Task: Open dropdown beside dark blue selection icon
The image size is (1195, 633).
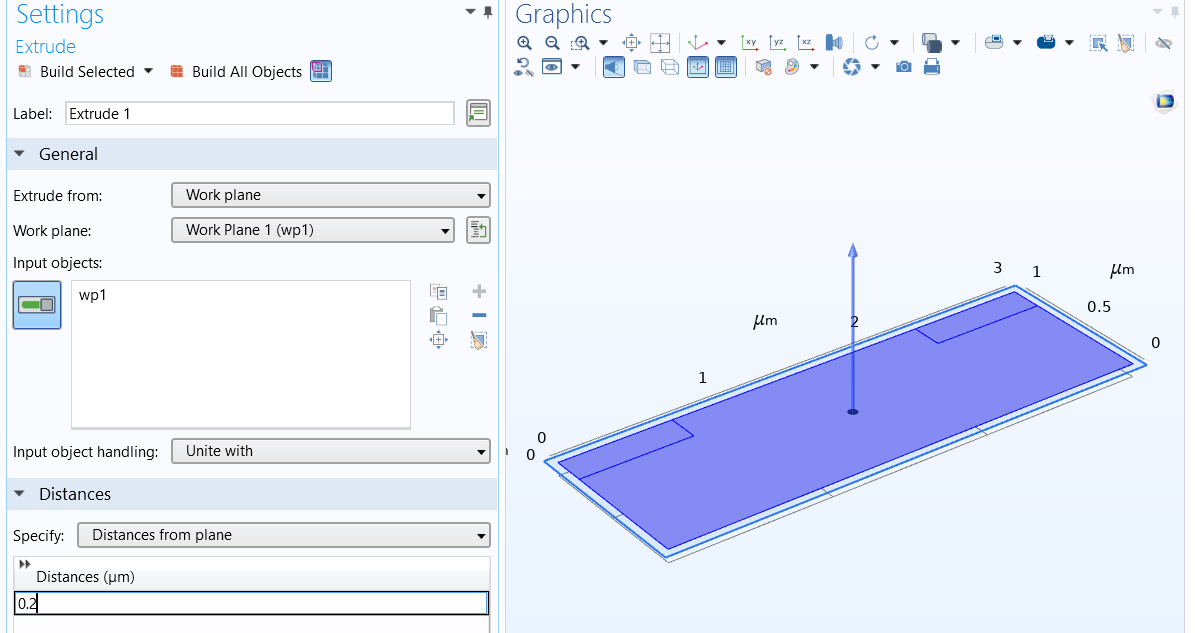Action: click(x=1069, y=43)
